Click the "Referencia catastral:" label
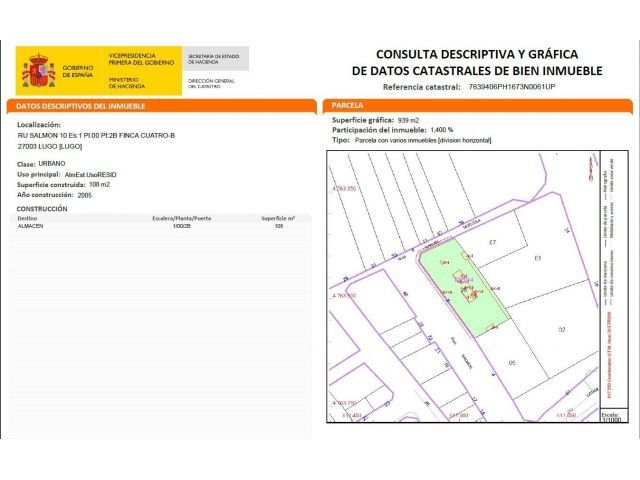The height and width of the screenshot is (480, 640). click(422, 87)
